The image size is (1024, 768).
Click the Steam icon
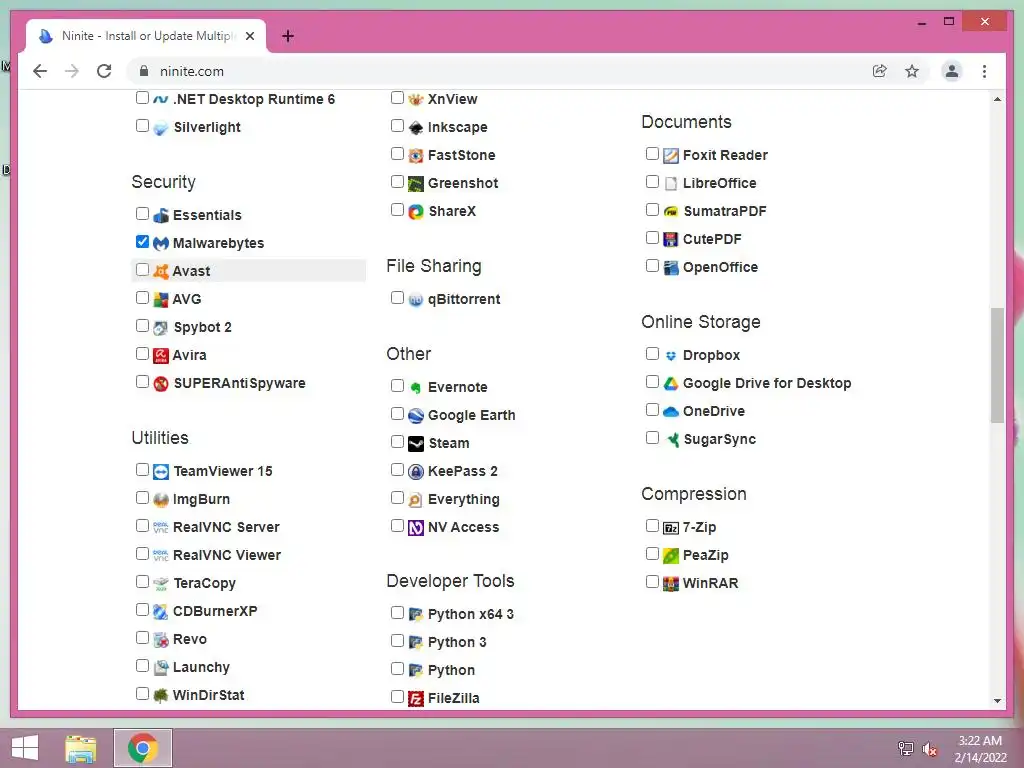pos(416,444)
